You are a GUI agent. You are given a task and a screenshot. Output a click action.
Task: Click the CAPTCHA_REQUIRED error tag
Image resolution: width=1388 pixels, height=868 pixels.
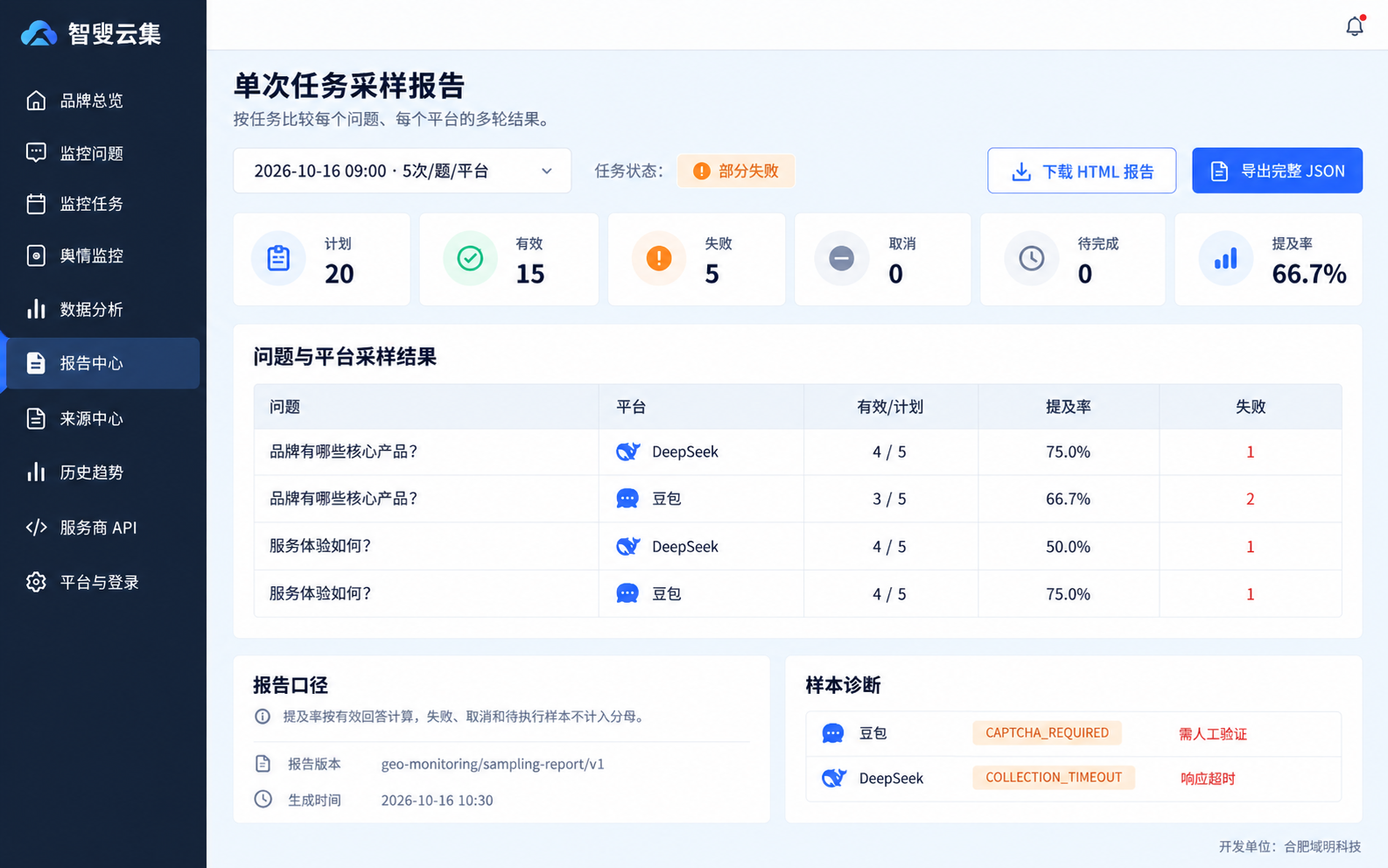point(1047,733)
